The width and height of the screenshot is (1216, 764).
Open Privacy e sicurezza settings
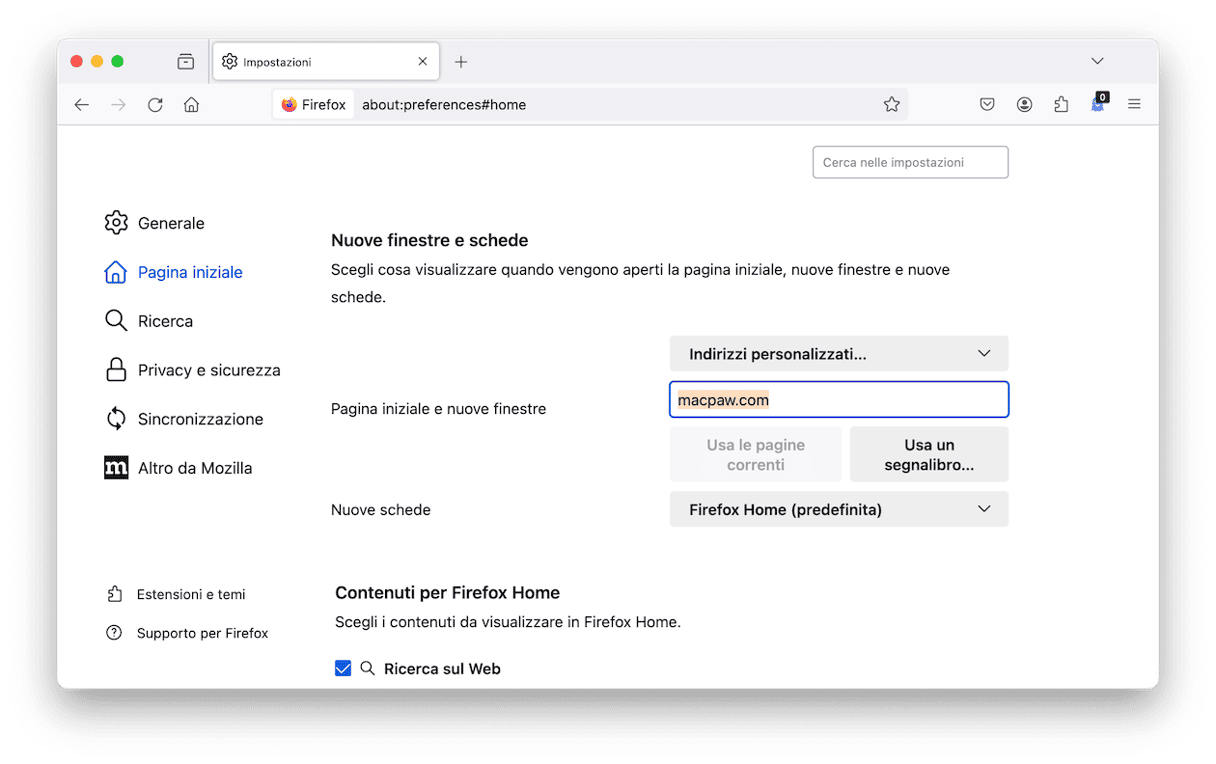coord(193,370)
